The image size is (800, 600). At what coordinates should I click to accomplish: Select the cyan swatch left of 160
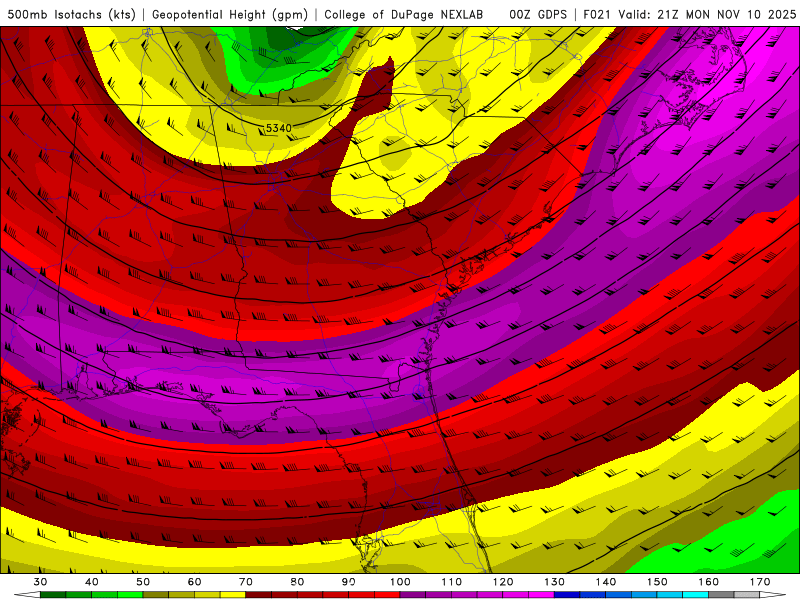coord(695,595)
